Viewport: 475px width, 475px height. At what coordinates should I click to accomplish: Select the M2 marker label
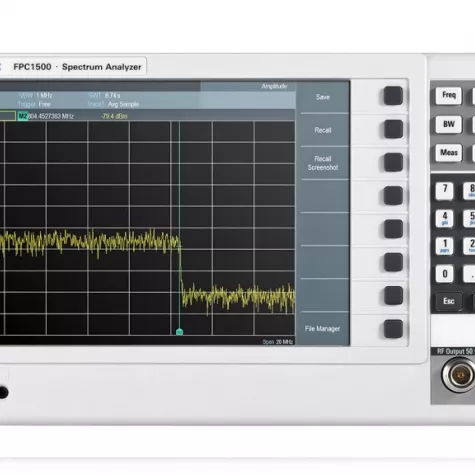[x=23, y=116]
